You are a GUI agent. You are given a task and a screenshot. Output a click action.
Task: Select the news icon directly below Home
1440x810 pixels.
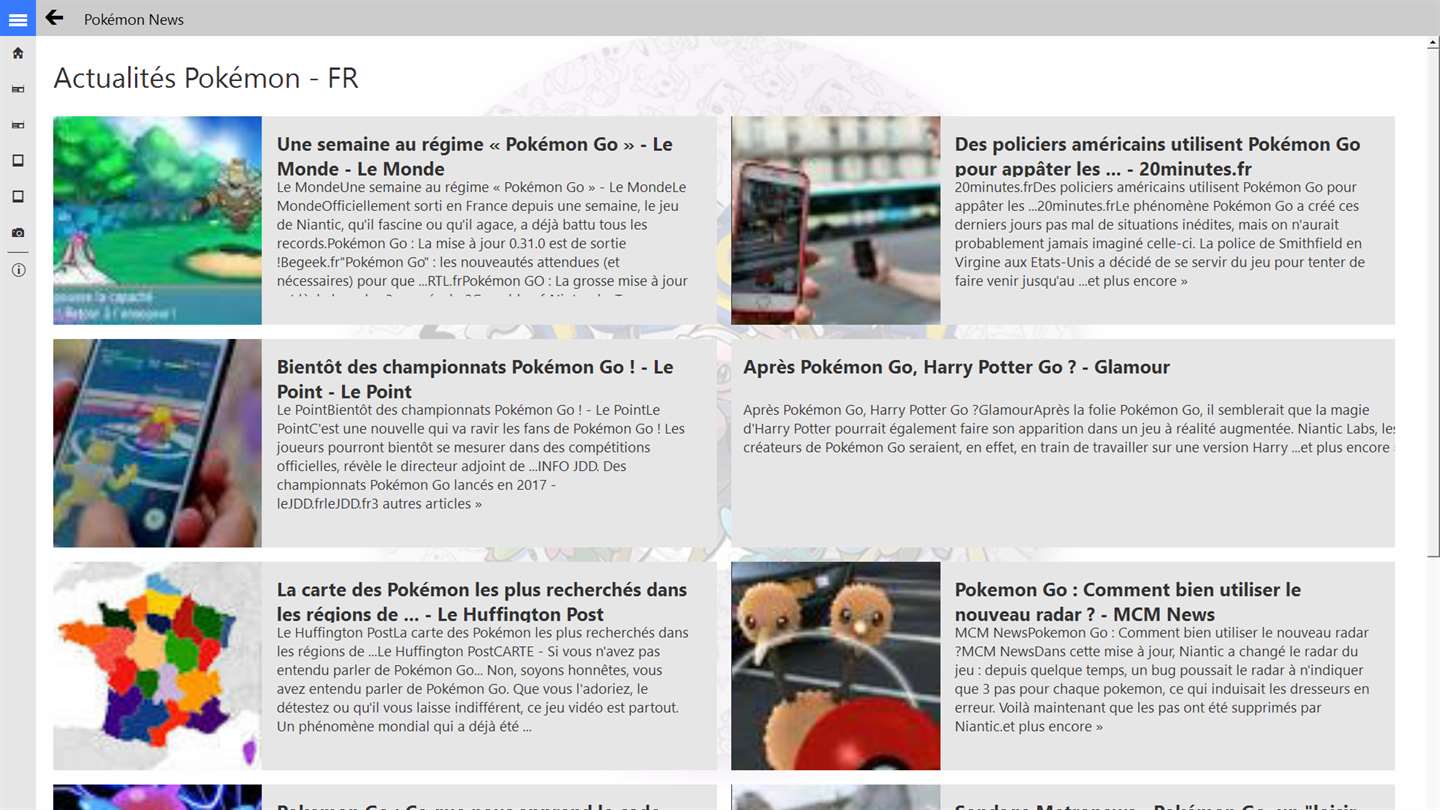pos(18,89)
